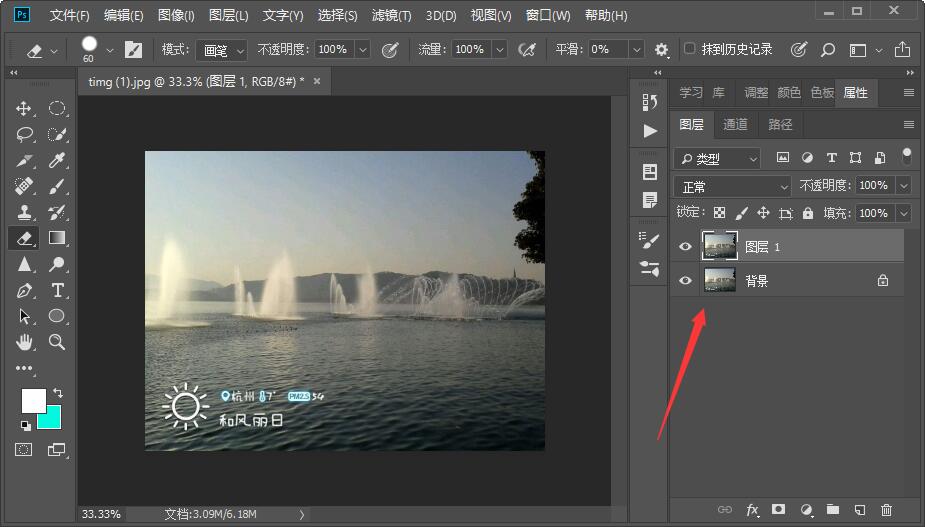Click the share icon
This screenshot has width=925, height=527.
tap(902, 49)
